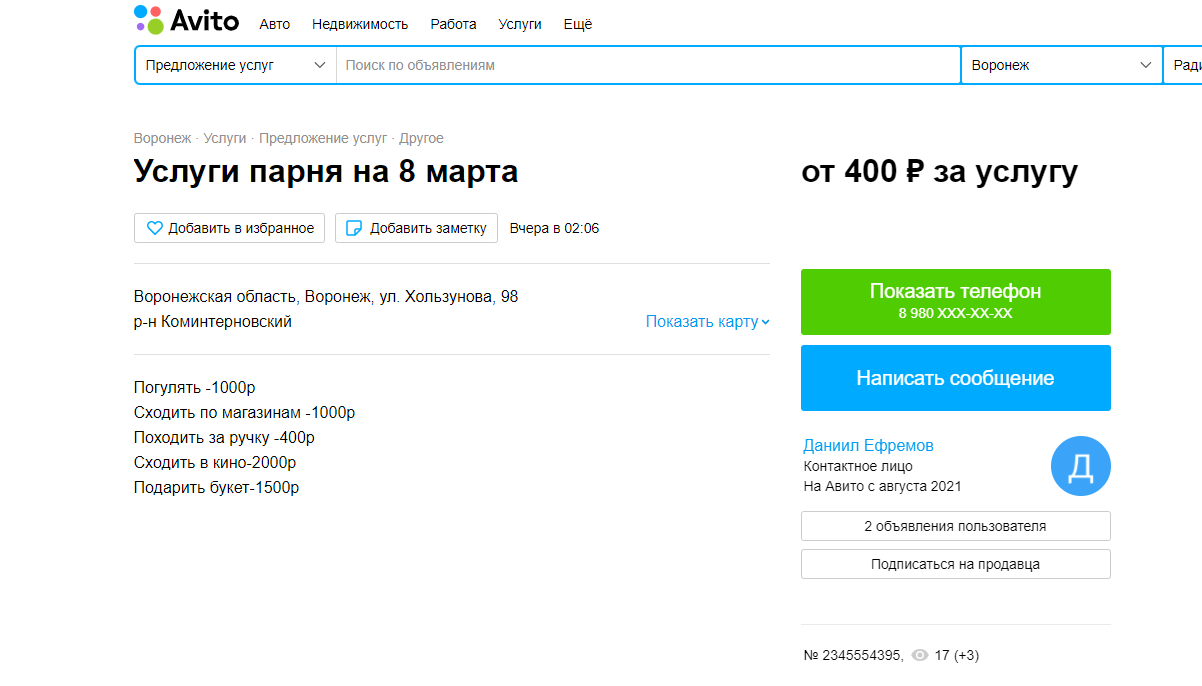Open the Воронеж city dropdown

coord(1060,65)
